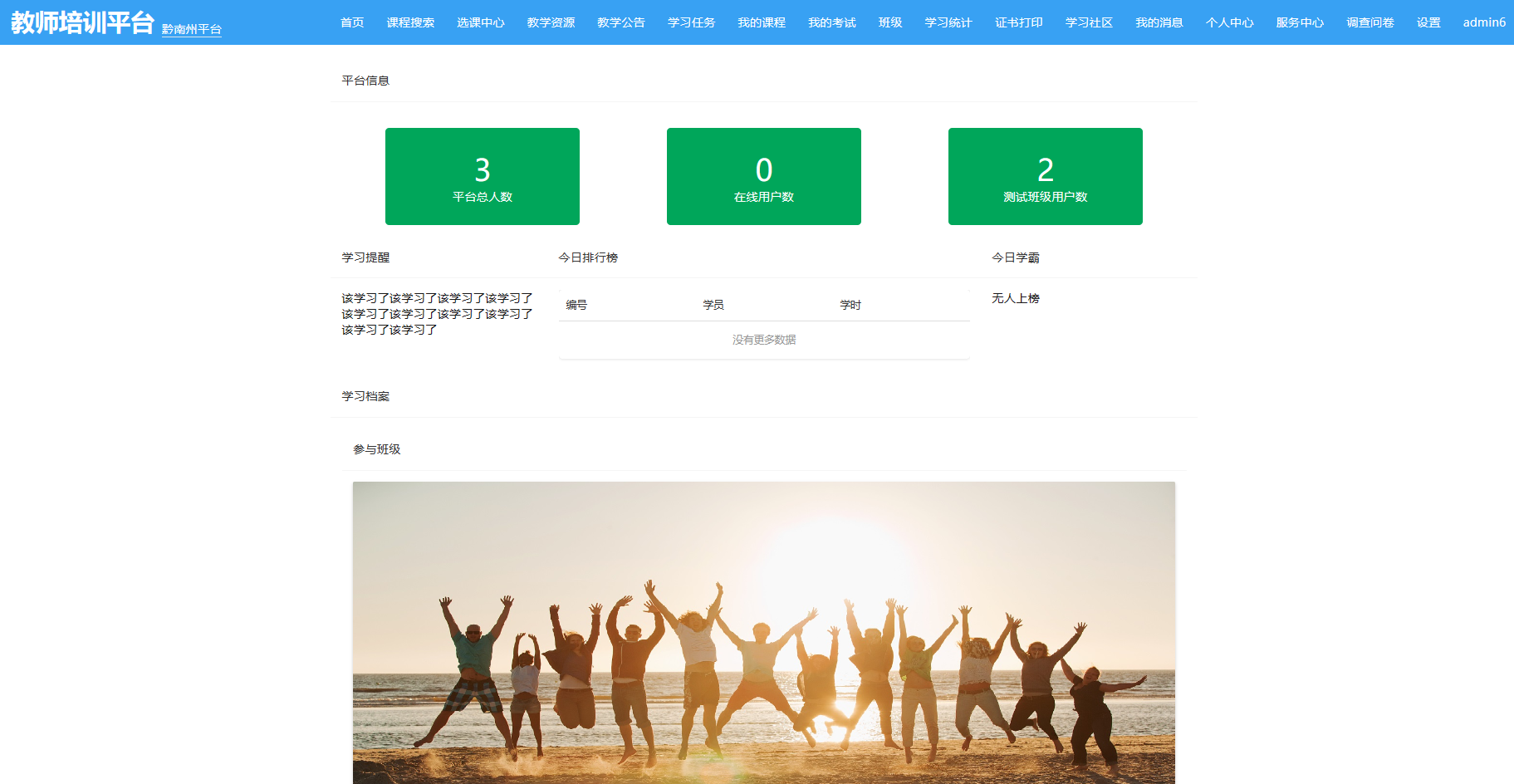The image size is (1514, 784).
Task: Click the 参与班级 heading
Action: point(377,449)
